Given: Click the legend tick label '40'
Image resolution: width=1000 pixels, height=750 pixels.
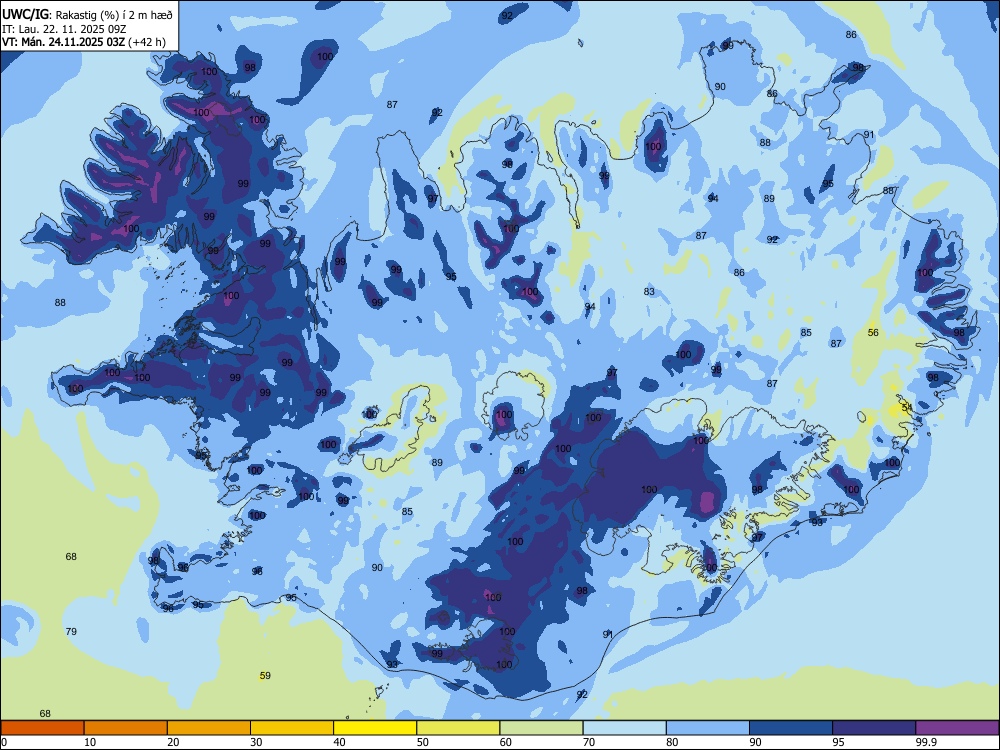Looking at the screenshot, I should click(339, 742).
